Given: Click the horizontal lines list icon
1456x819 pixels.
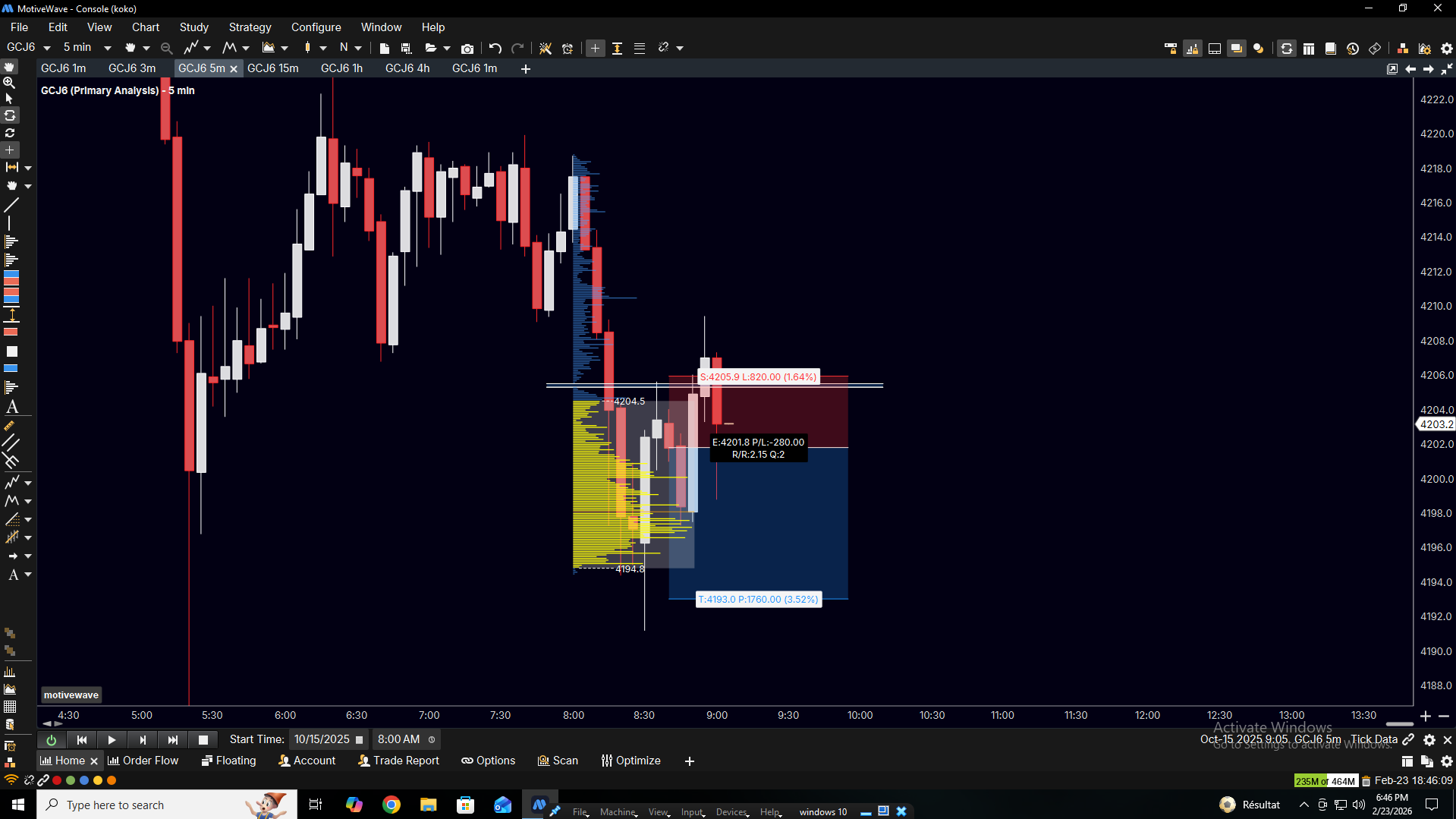Looking at the screenshot, I should point(640,48).
